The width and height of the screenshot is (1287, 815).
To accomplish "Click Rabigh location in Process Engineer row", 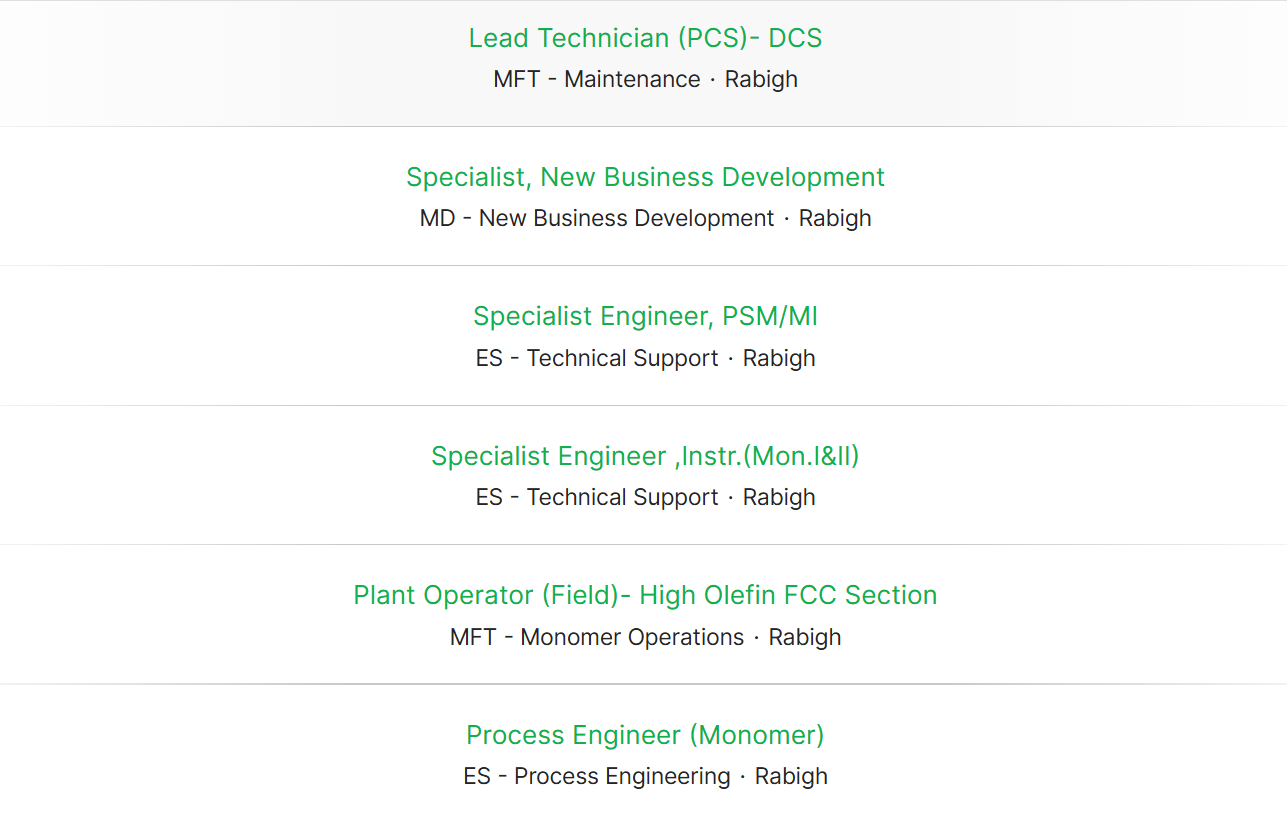I will pyautogui.click(x=791, y=776).
